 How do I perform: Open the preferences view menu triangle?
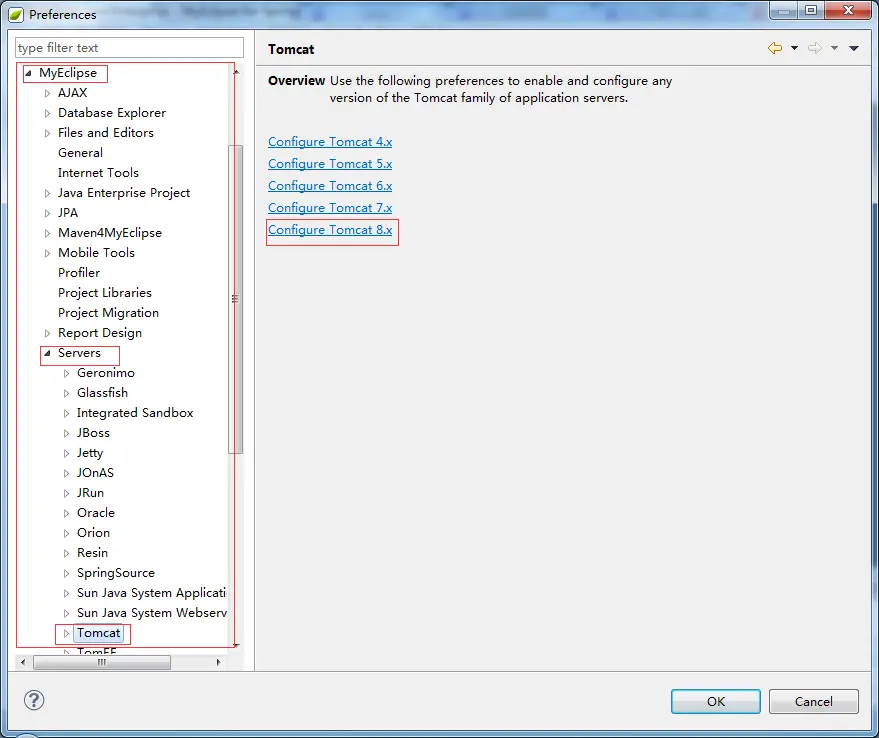click(854, 48)
